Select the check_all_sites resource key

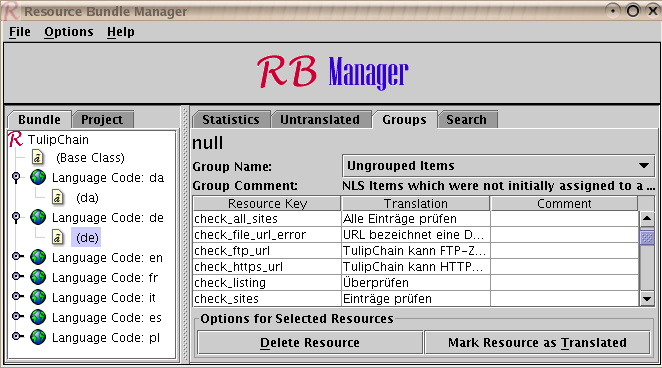(x=267, y=219)
